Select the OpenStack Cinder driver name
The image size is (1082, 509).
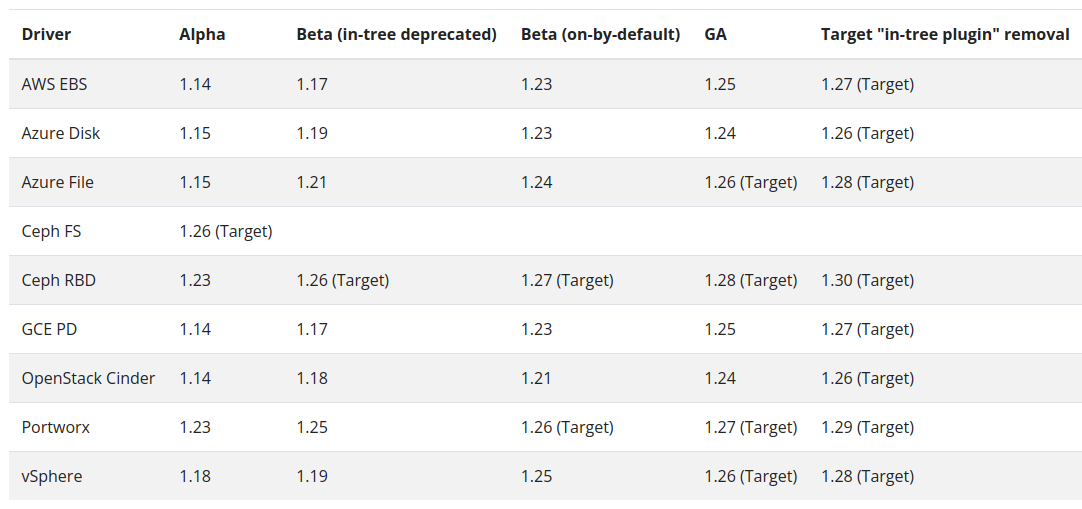click(x=88, y=378)
